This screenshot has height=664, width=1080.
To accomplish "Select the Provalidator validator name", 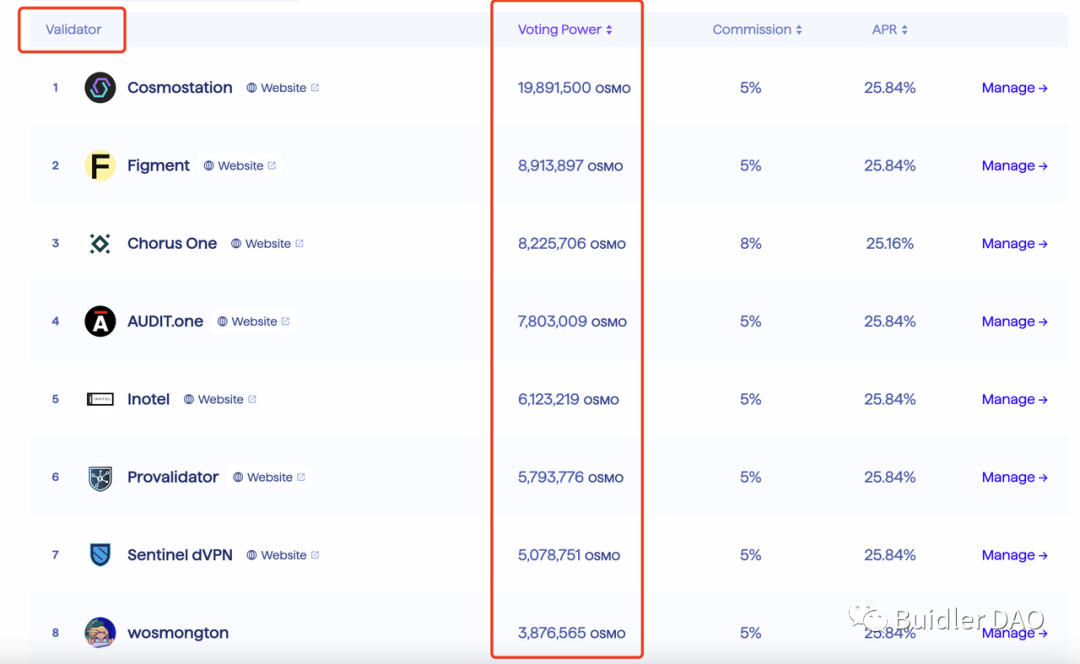I will click(173, 477).
